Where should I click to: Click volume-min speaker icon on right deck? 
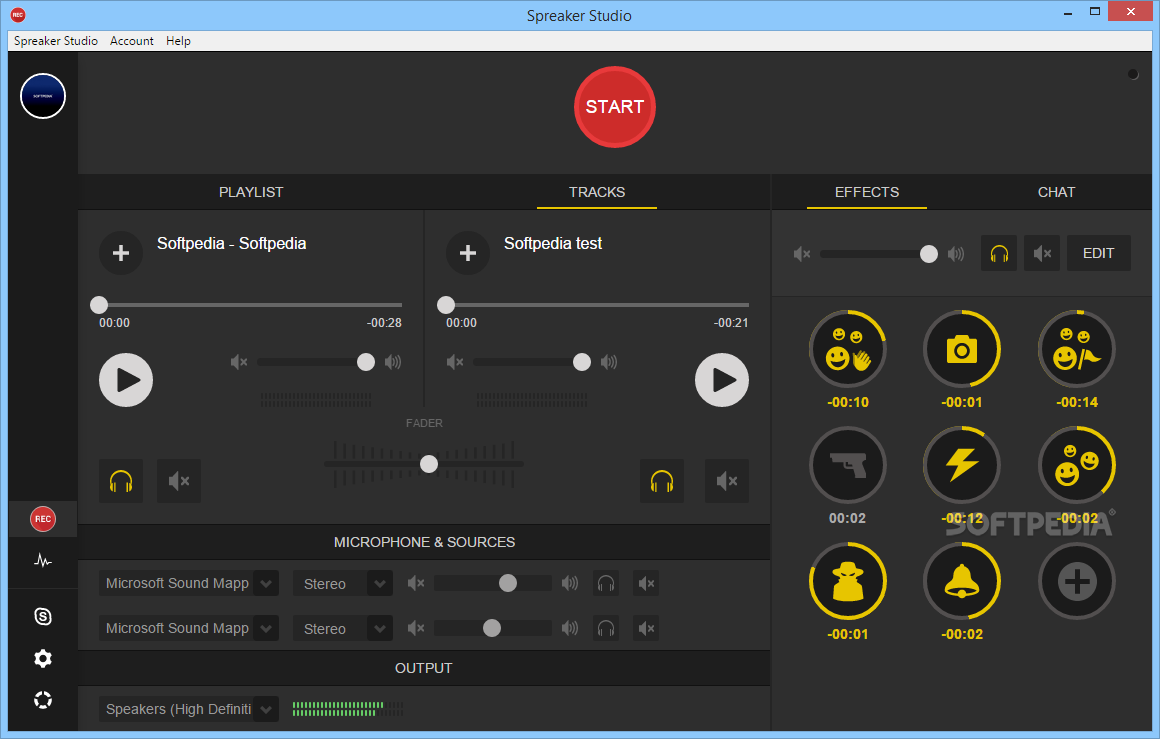[x=455, y=362]
